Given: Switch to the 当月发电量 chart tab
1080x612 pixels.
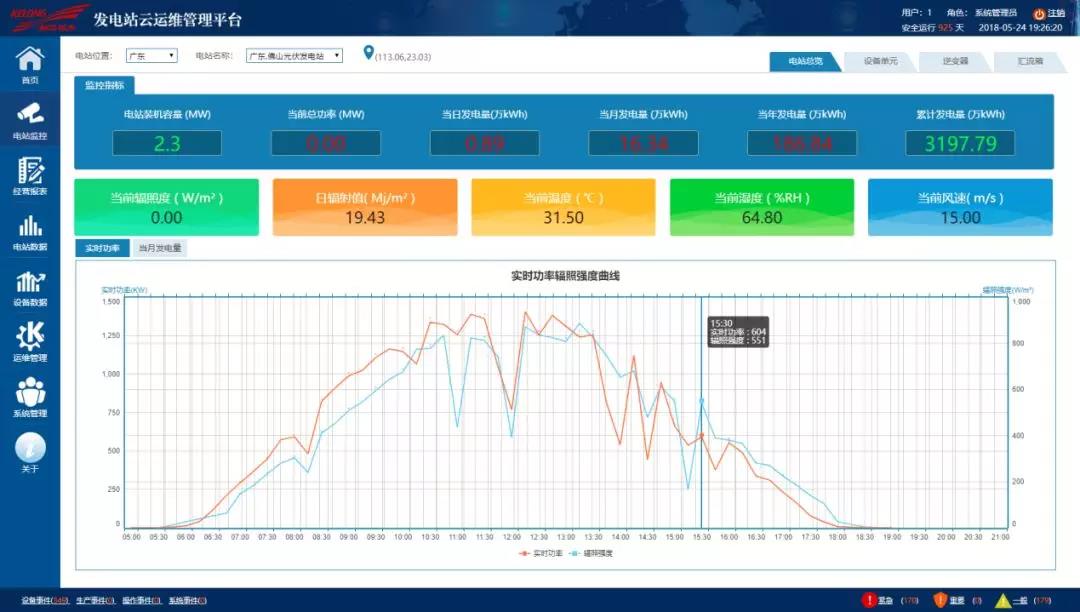Looking at the screenshot, I should click(x=160, y=247).
